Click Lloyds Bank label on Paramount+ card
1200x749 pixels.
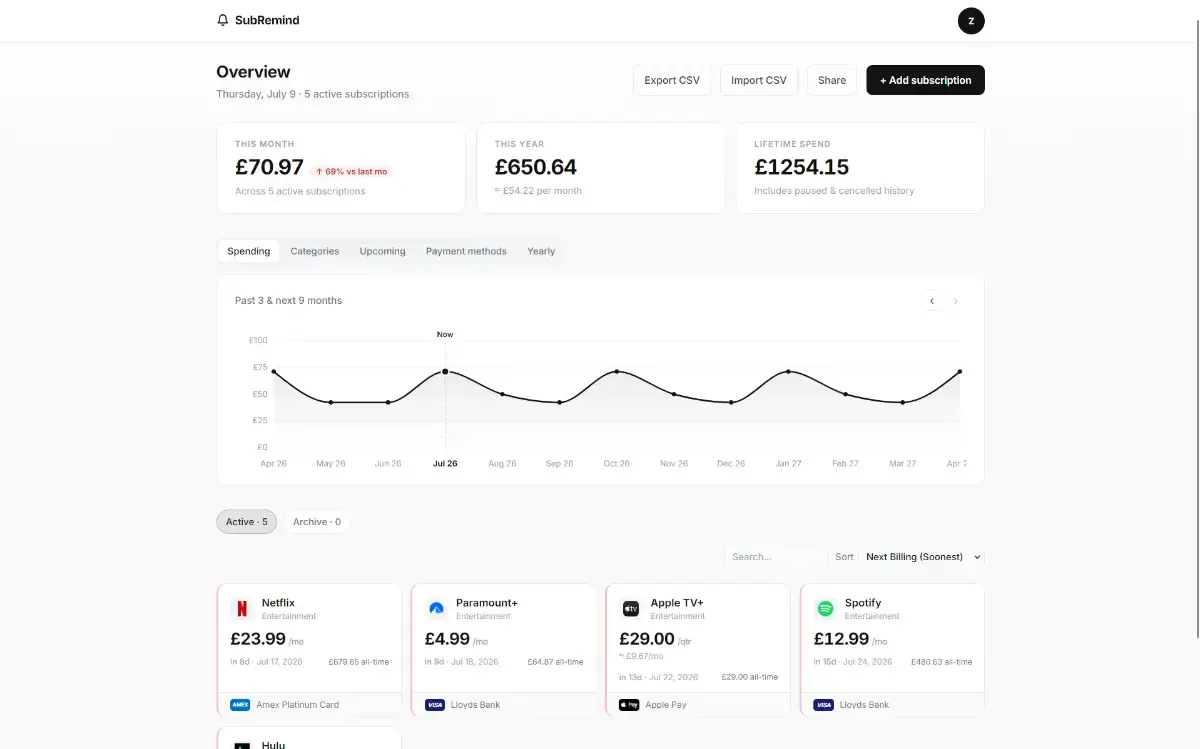point(475,705)
